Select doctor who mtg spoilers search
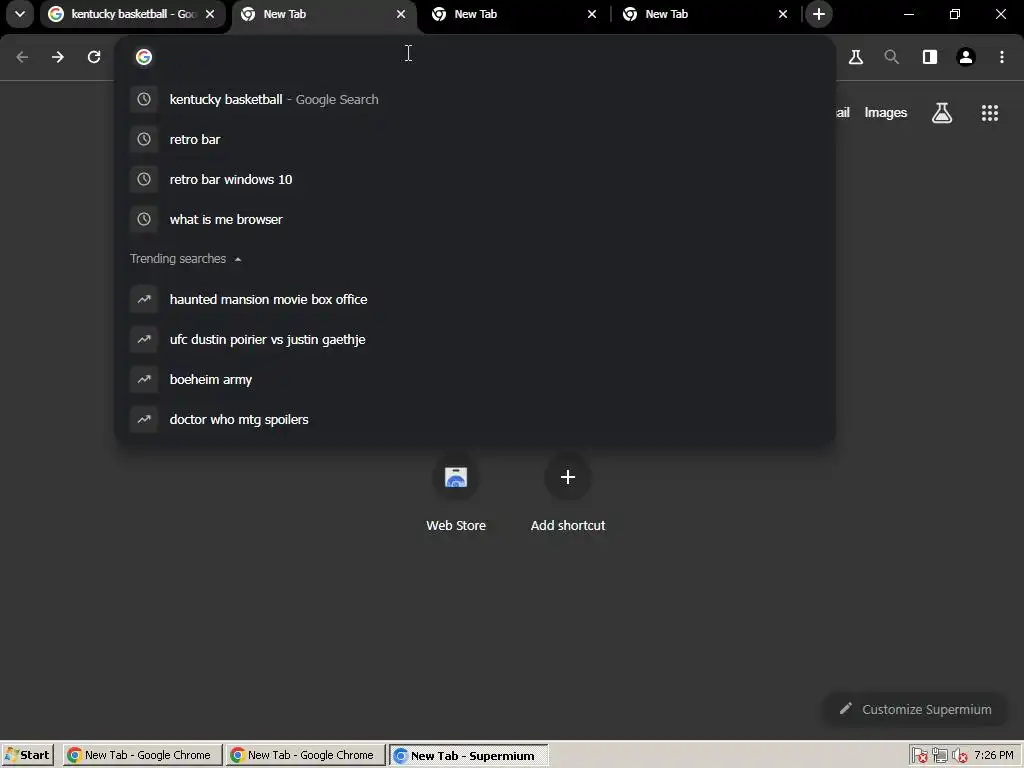Screen dimensions: 1024x768 475,419
